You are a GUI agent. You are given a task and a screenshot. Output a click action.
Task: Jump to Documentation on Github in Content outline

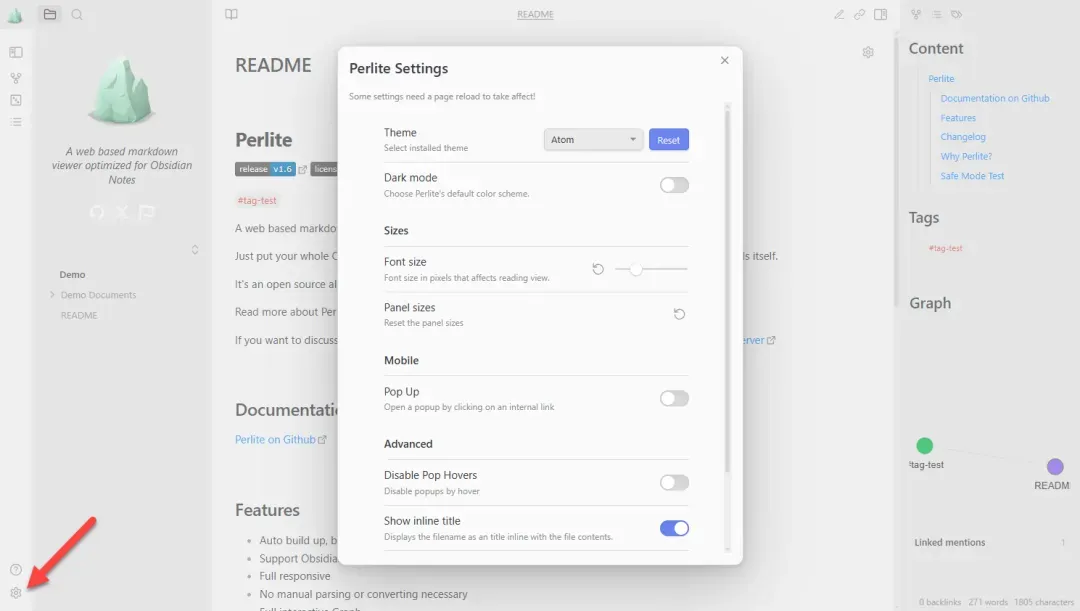[x=995, y=99]
